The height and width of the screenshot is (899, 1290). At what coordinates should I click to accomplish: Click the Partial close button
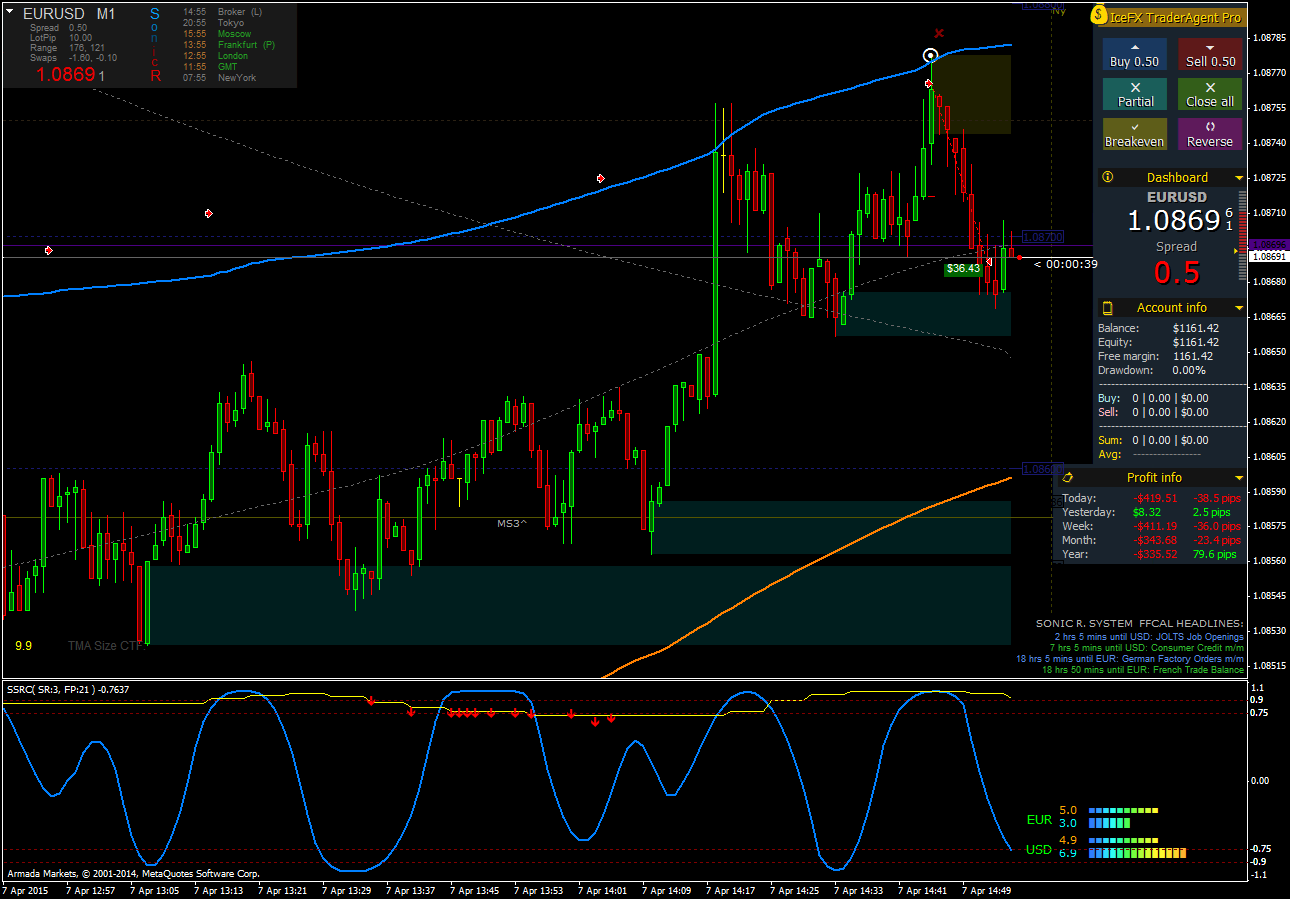point(1135,94)
